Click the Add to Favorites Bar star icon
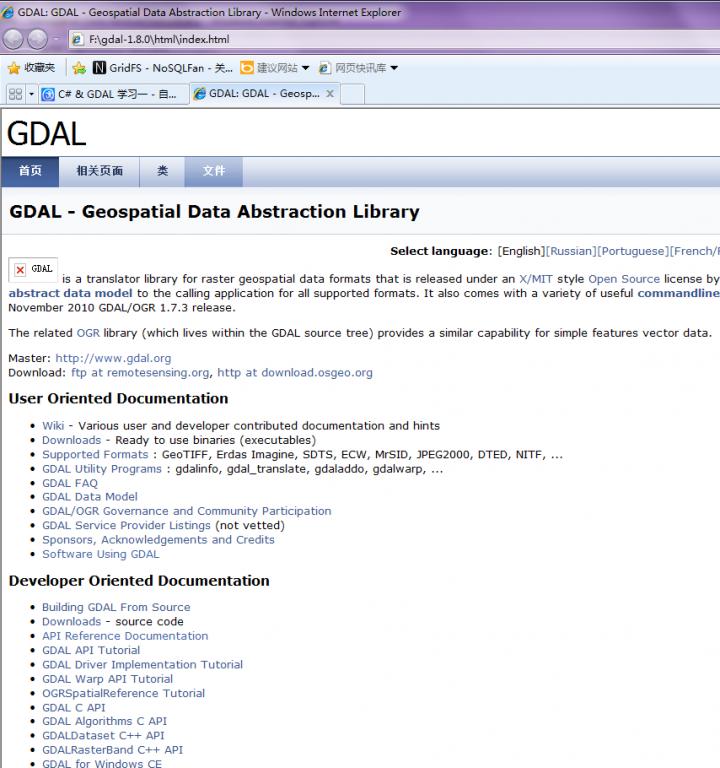This screenshot has width=720, height=768. coord(79,68)
